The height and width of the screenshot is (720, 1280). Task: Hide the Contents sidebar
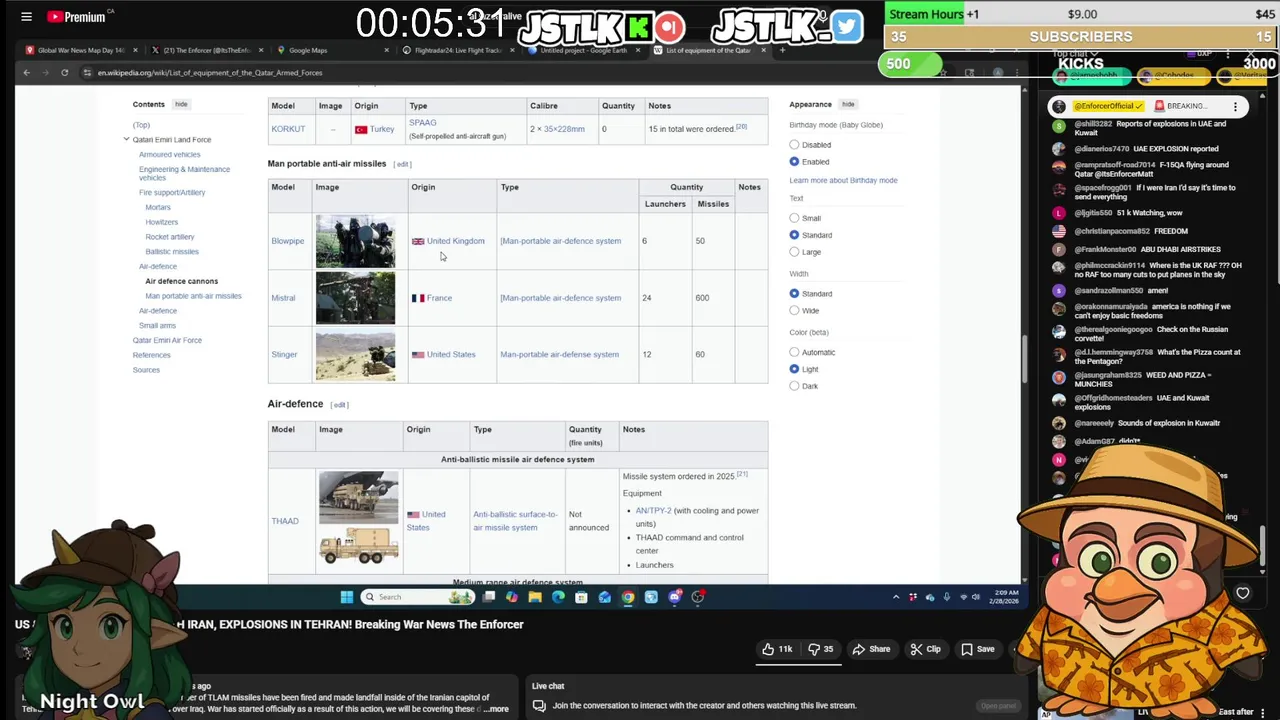point(181,104)
